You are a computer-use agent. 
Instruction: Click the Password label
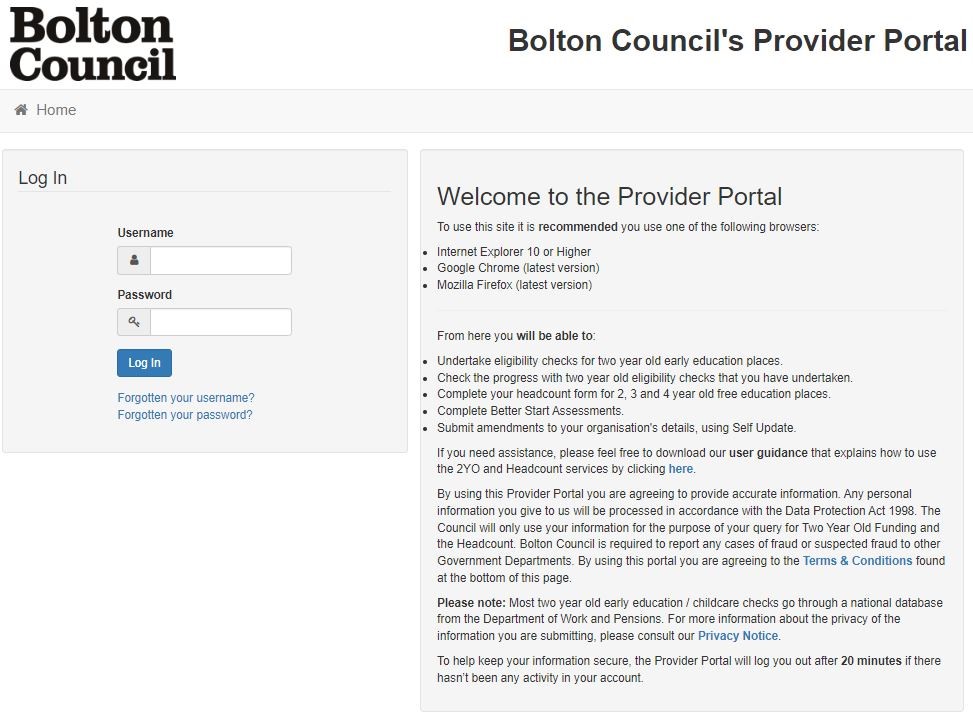145,295
